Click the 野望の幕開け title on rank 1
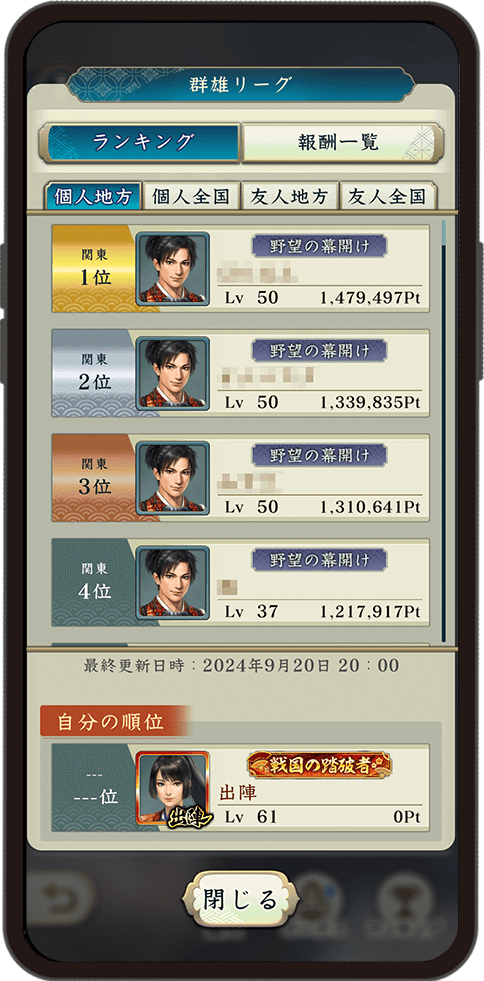 click(x=320, y=246)
